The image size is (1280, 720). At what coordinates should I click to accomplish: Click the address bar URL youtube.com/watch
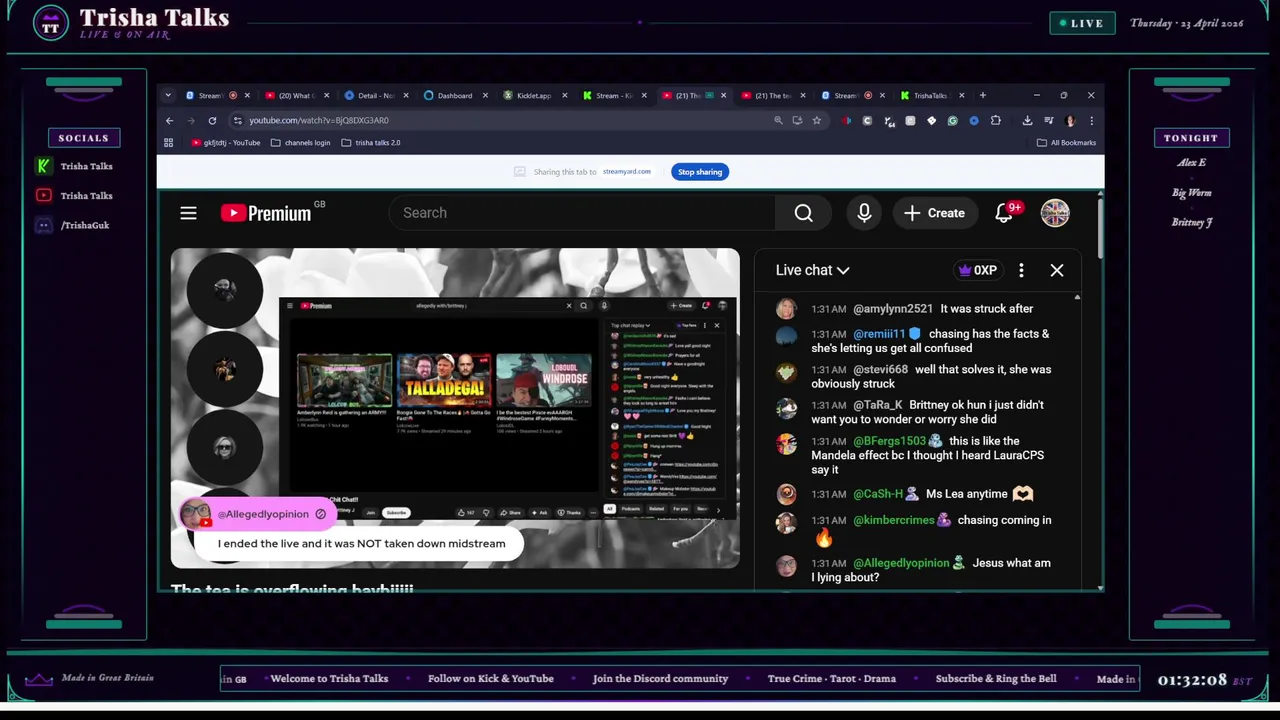click(x=319, y=120)
